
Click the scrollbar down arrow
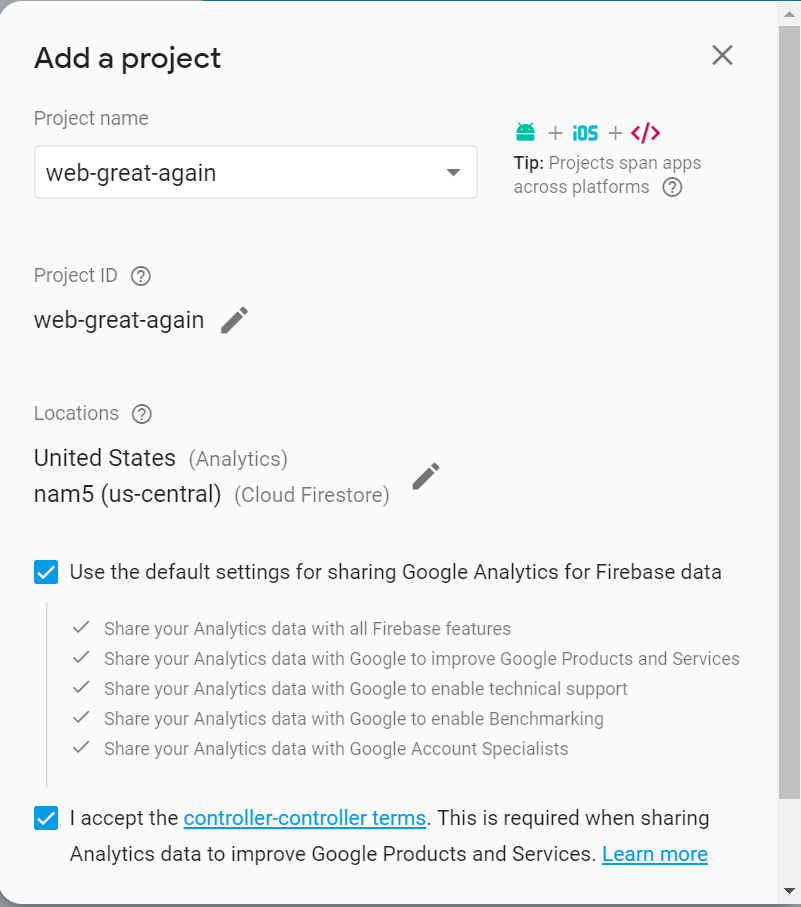click(789, 889)
